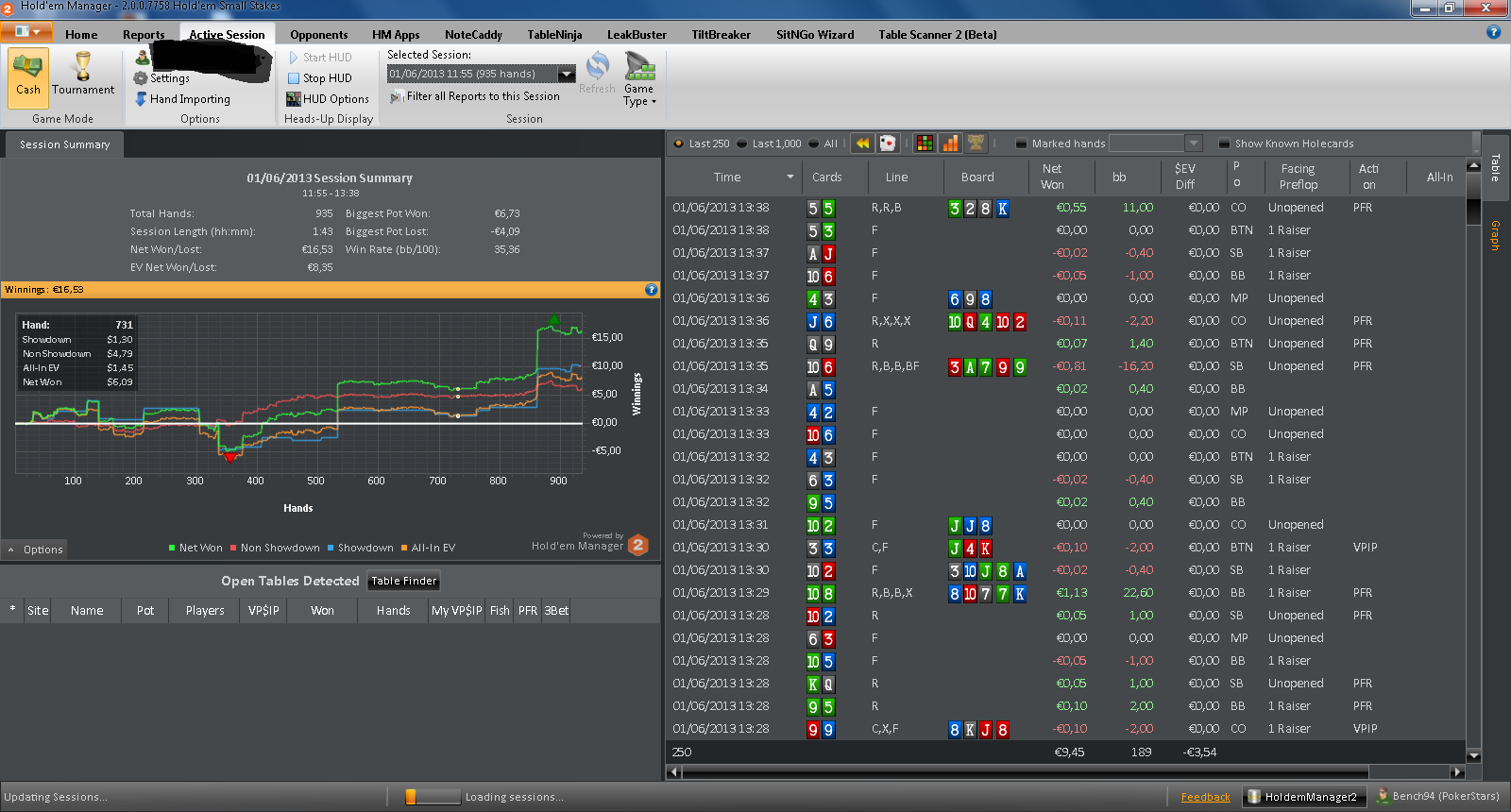Click Stop HUD button
This screenshot has height=812, width=1511.
coord(319,78)
